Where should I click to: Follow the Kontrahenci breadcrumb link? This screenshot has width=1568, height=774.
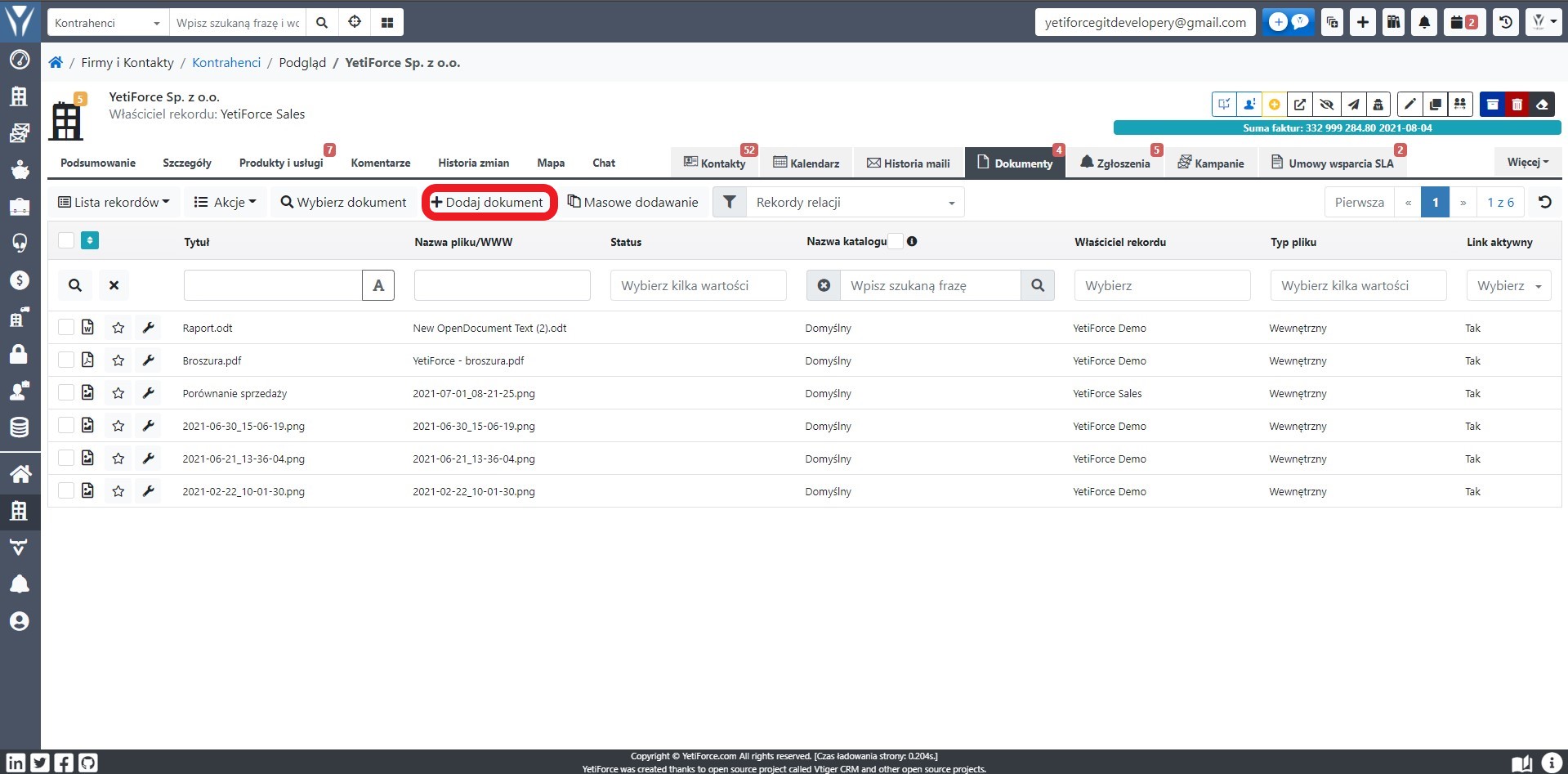(226, 63)
